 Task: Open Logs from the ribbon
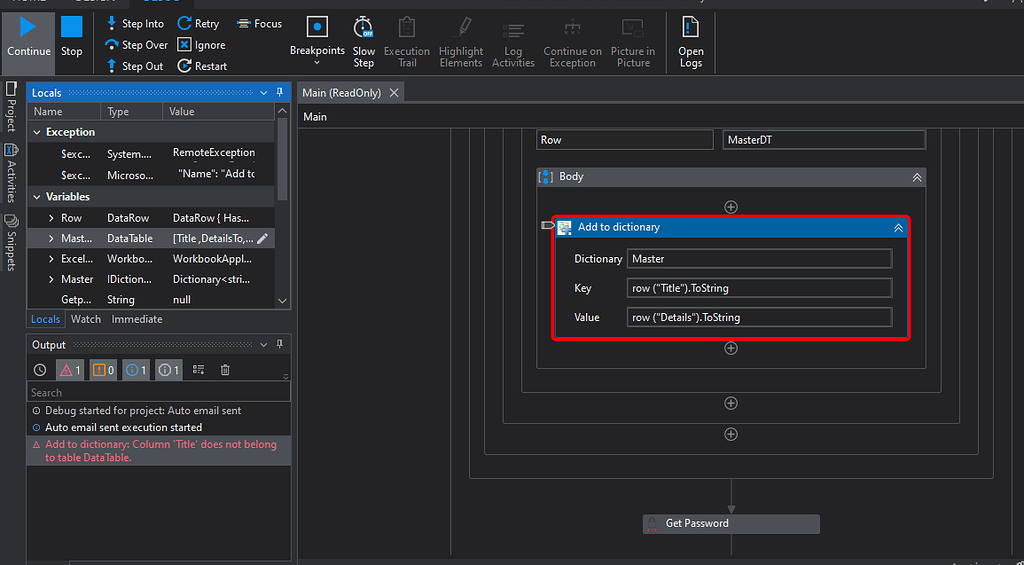[691, 40]
